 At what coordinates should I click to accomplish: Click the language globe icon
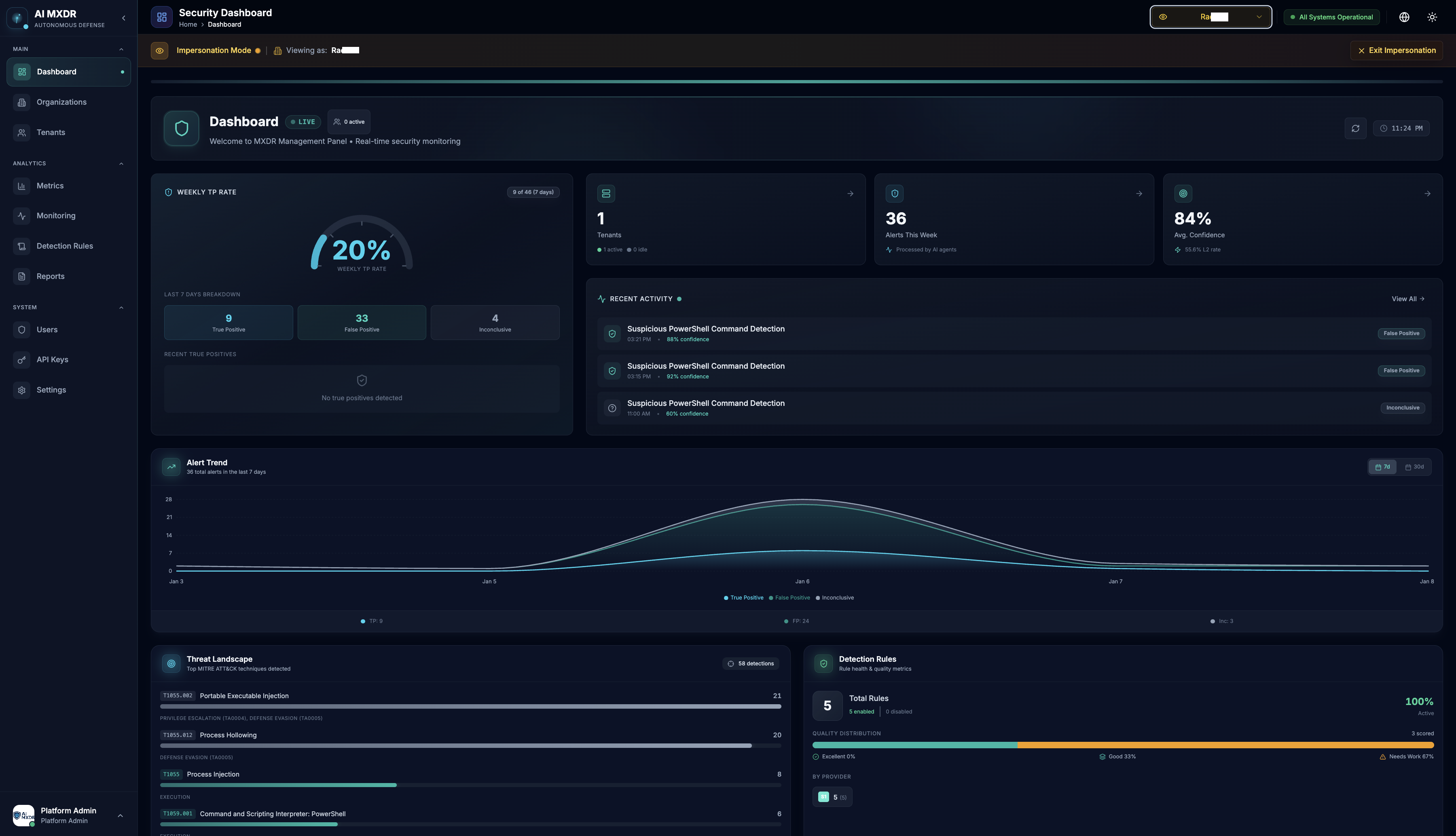tap(1404, 17)
